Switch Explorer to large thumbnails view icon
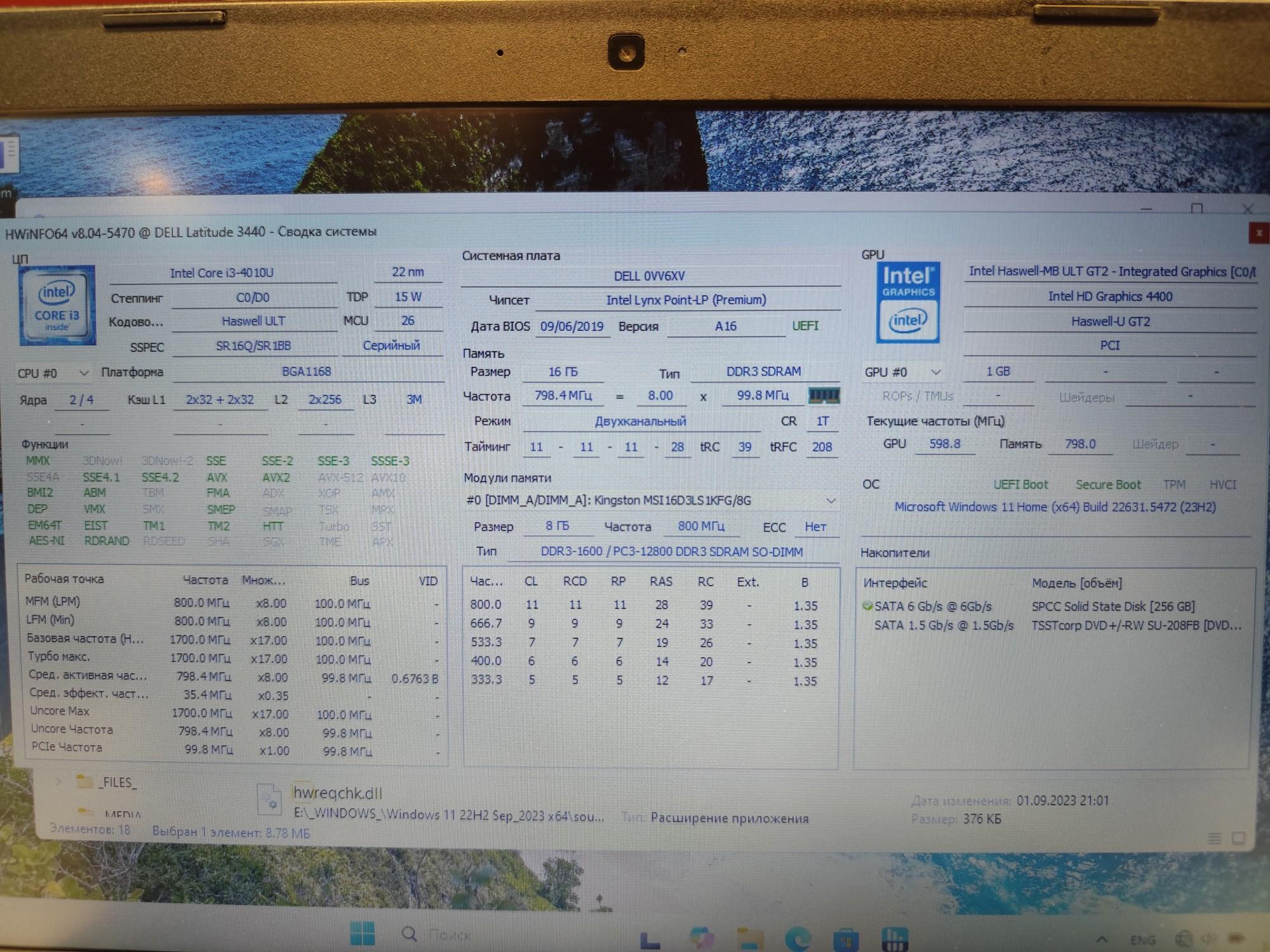Screen dimensions: 1270x952 point(1238,838)
